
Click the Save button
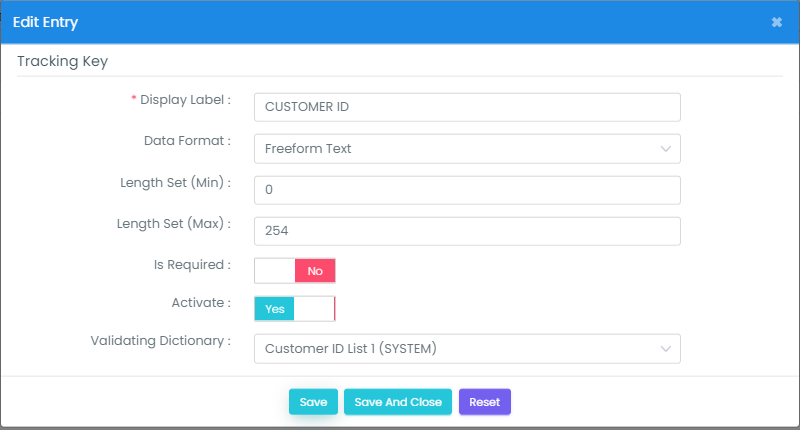pyautogui.click(x=313, y=402)
